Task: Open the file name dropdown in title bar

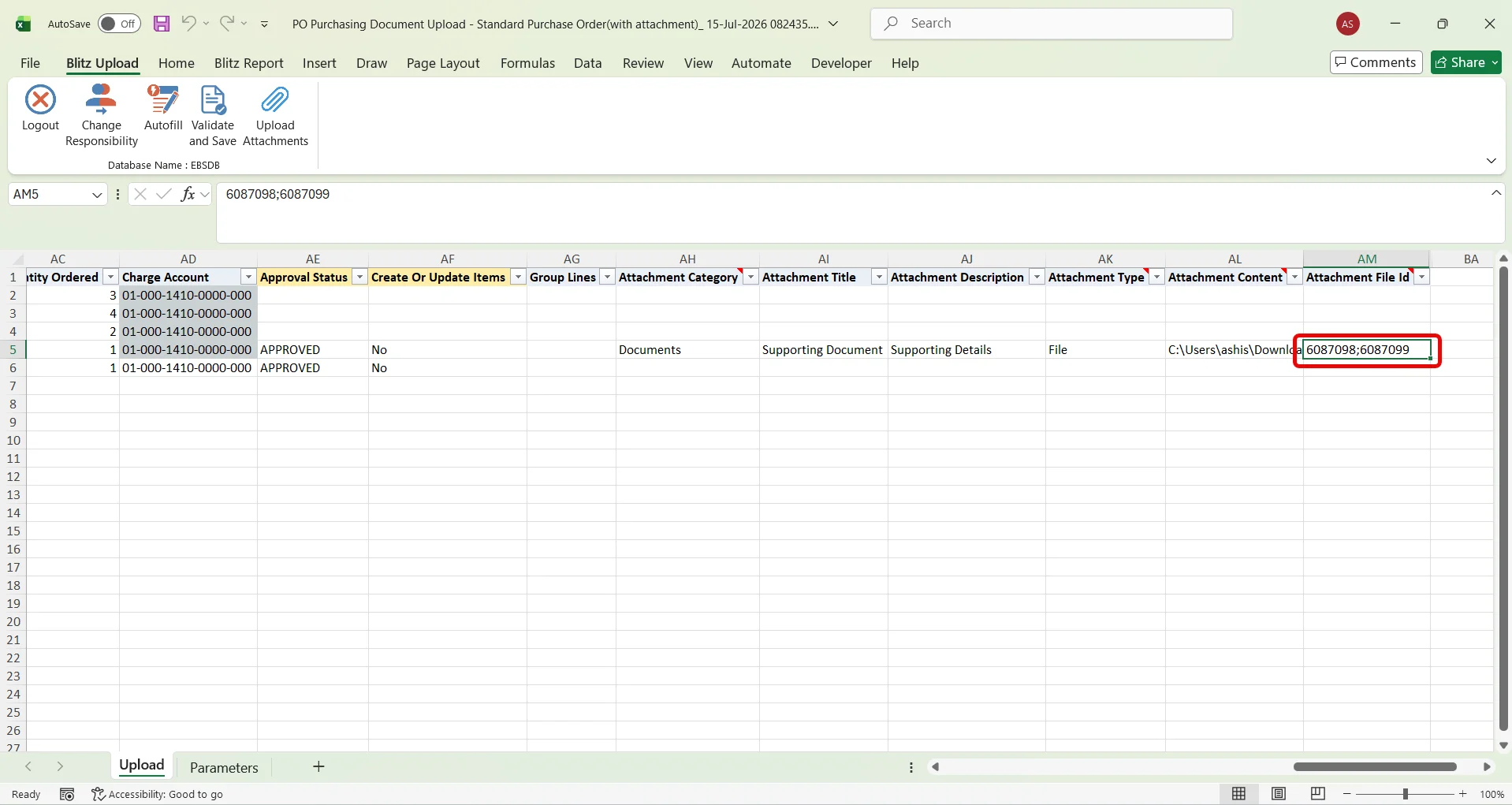Action: tap(833, 24)
